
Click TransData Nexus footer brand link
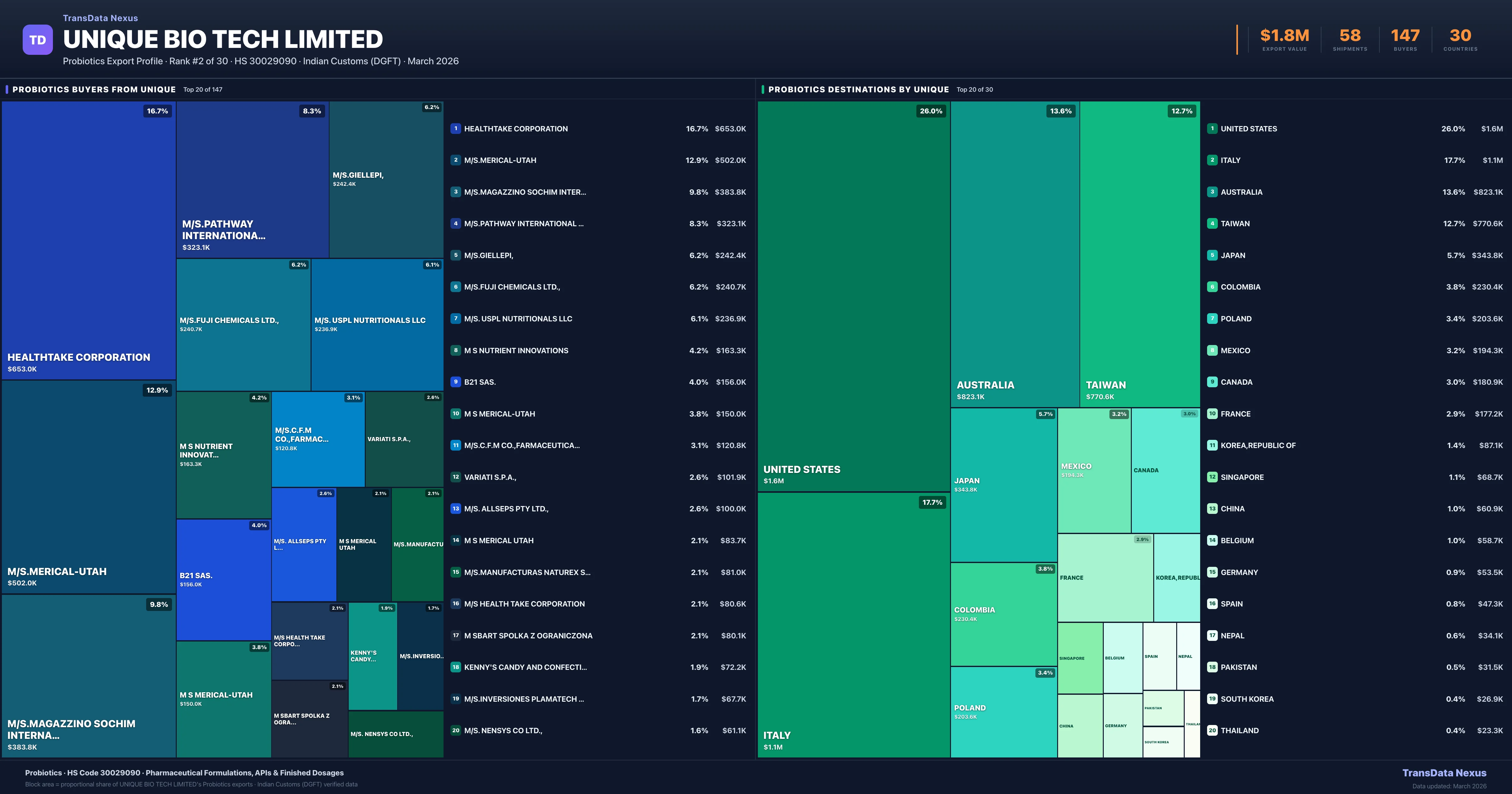point(1444,773)
